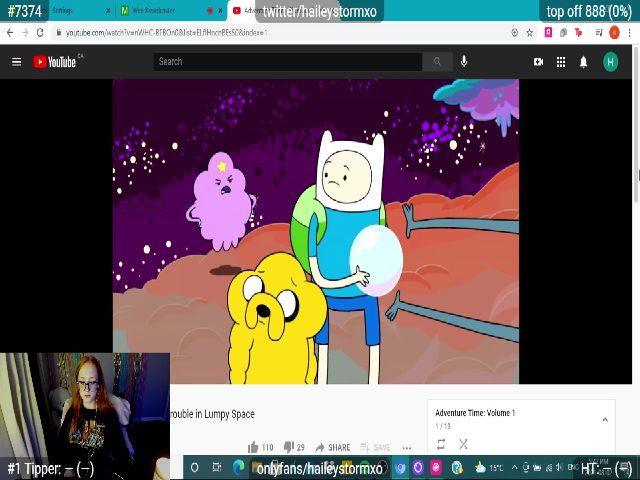The height and width of the screenshot is (480, 640).
Task: Open the notifications bell
Action: pyautogui.click(x=584, y=62)
